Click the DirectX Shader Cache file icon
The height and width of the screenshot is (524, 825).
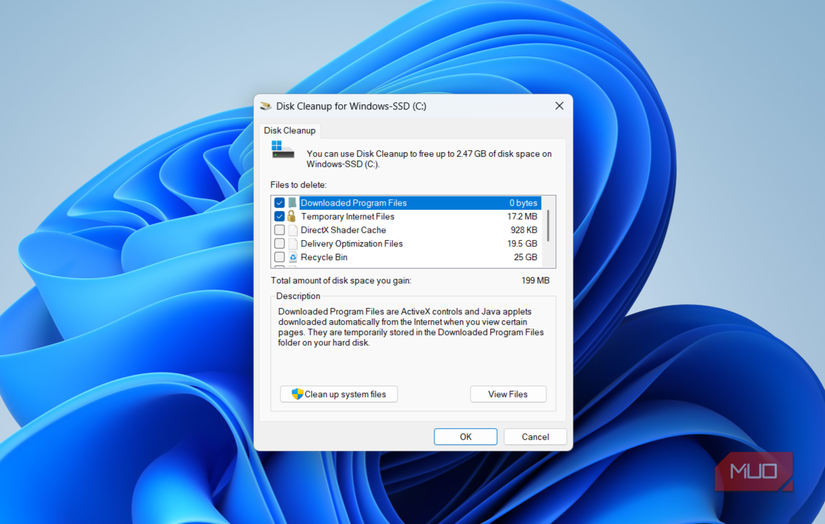point(293,230)
